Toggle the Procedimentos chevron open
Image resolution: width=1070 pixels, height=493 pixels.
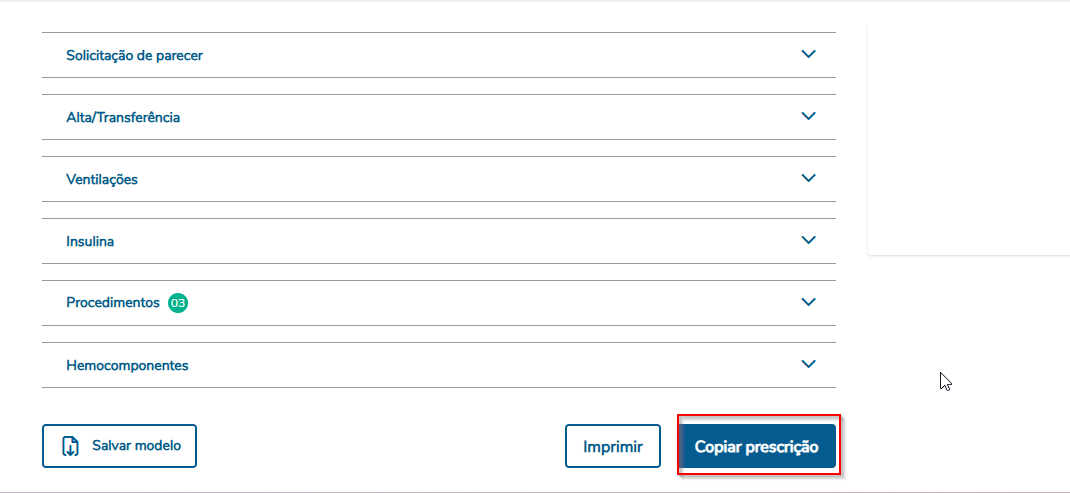(x=809, y=303)
